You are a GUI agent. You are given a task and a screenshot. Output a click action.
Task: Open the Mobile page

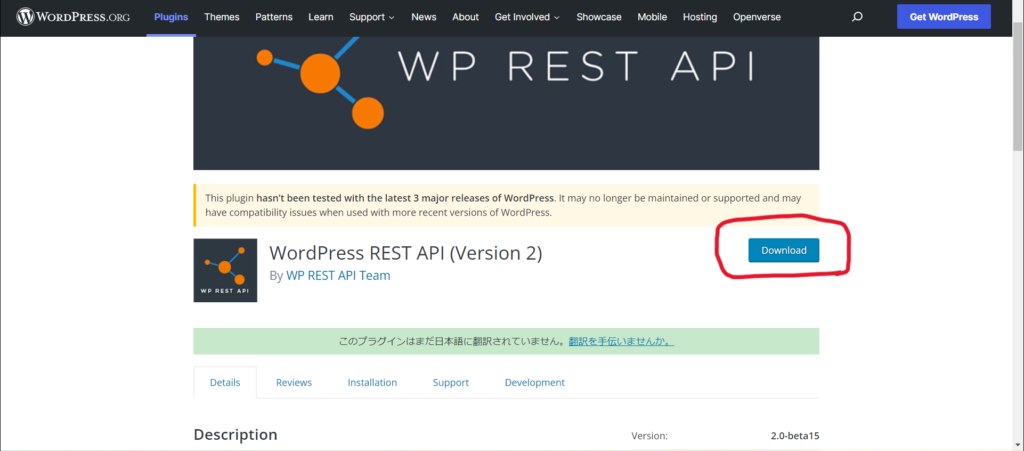[652, 17]
